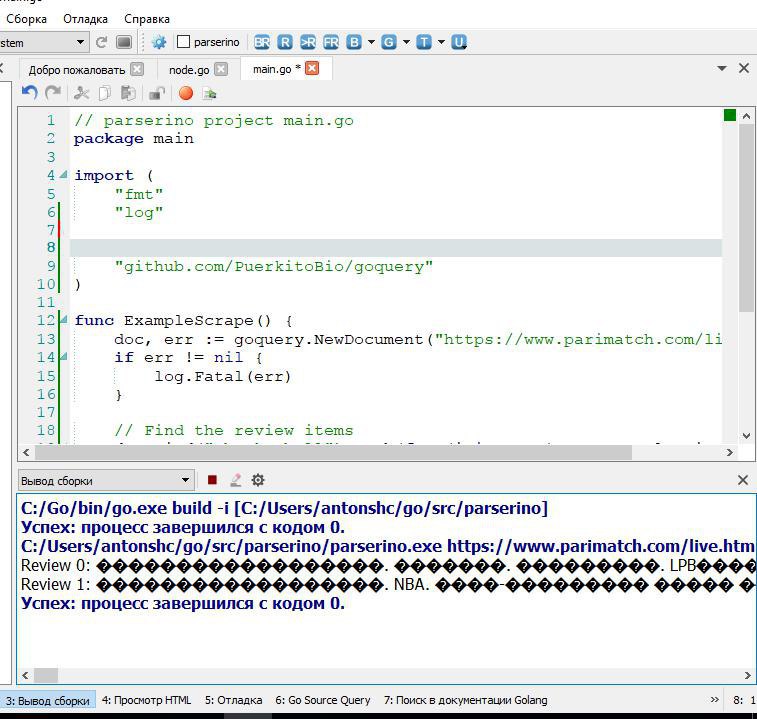Click the blue gear icon beside parserino
Image resolution: width=757 pixels, height=719 pixels.
pos(158,42)
